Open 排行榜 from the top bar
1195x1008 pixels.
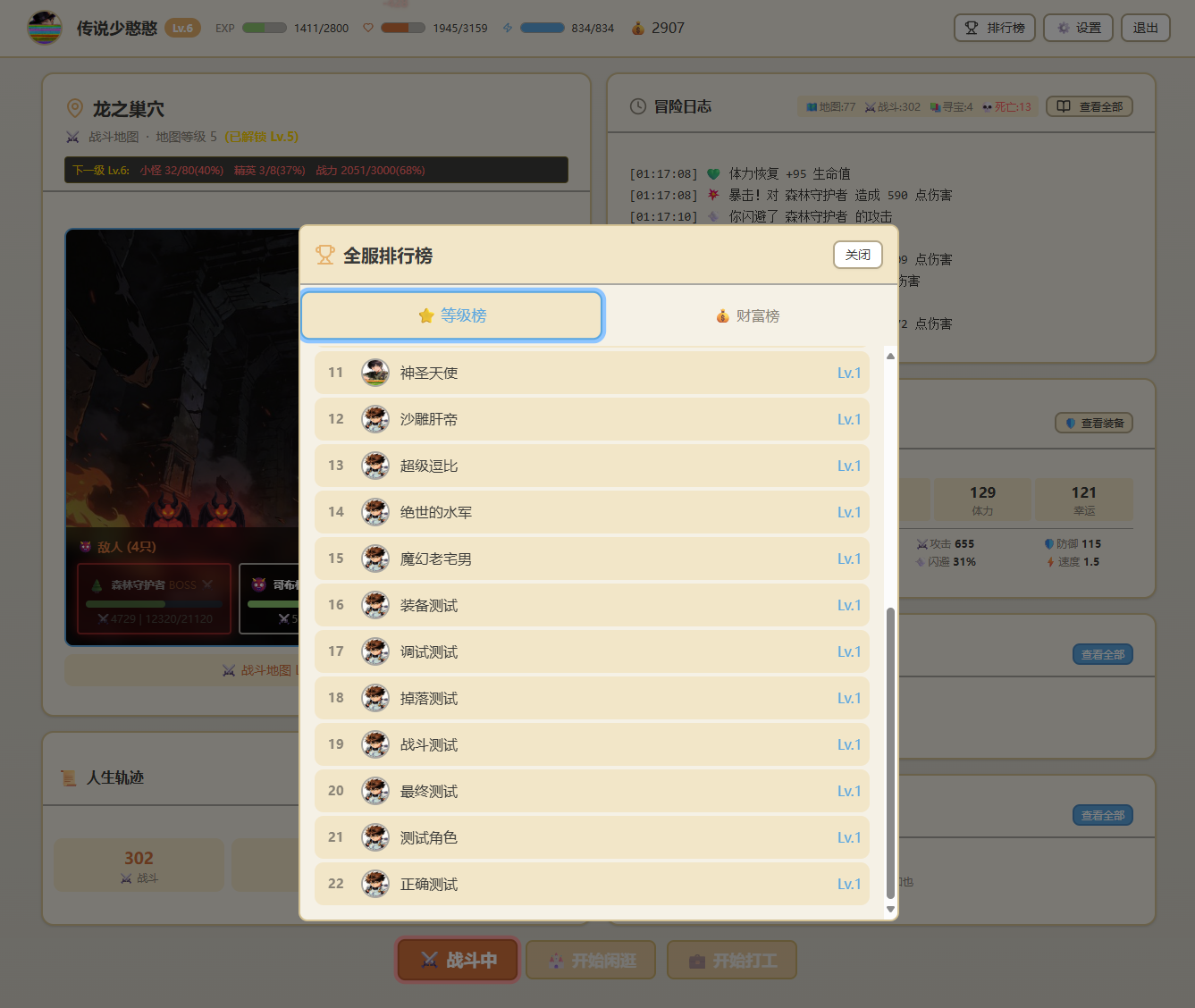pyautogui.click(x=994, y=28)
